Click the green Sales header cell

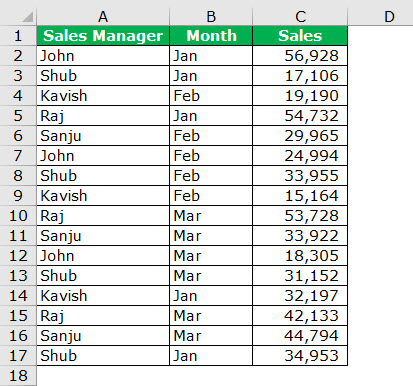coord(300,36)
